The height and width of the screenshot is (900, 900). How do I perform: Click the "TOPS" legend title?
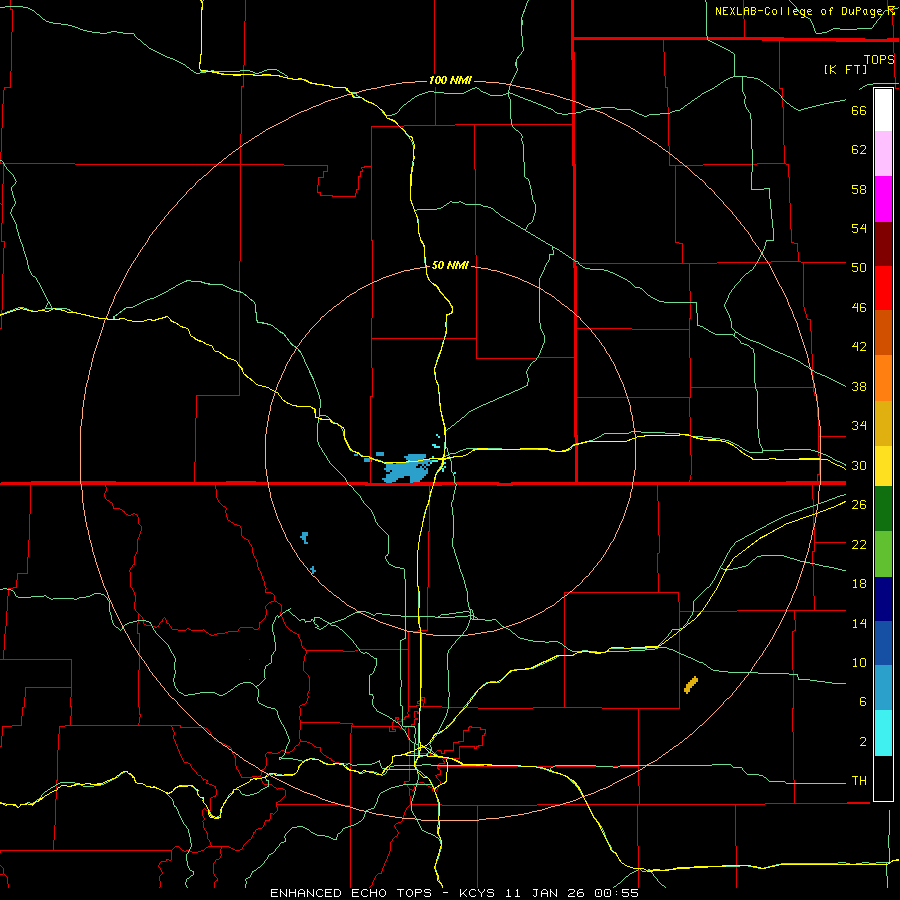[879, 59]
